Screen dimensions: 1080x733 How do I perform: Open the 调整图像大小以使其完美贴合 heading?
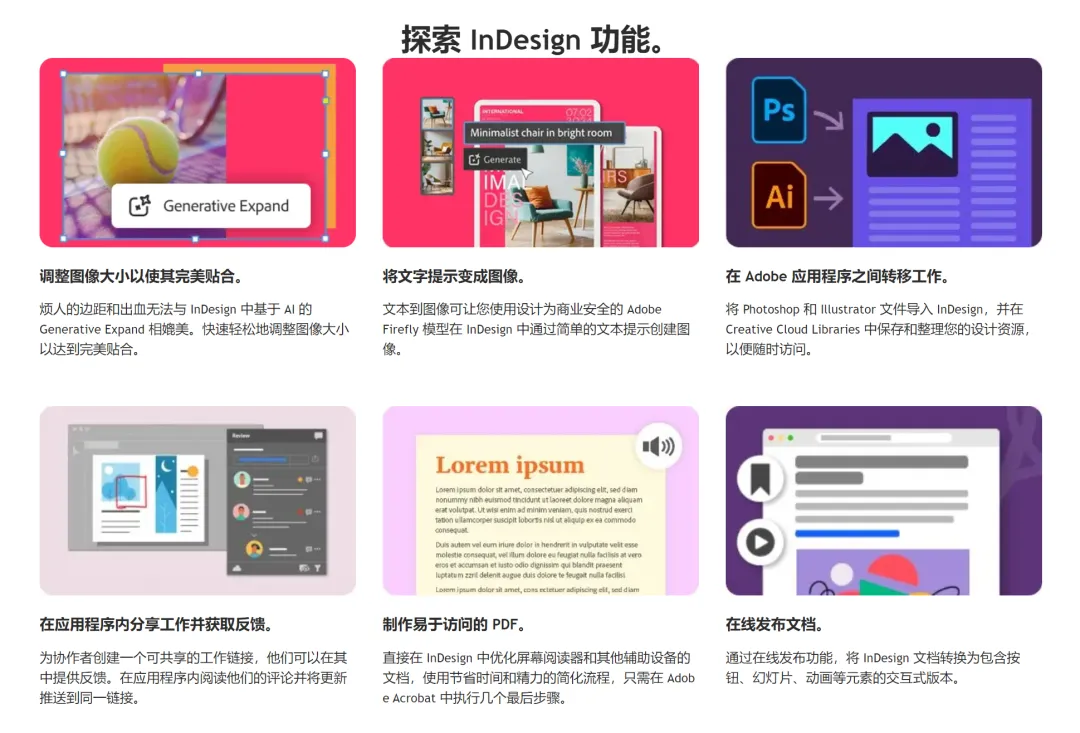click(141, 276)
